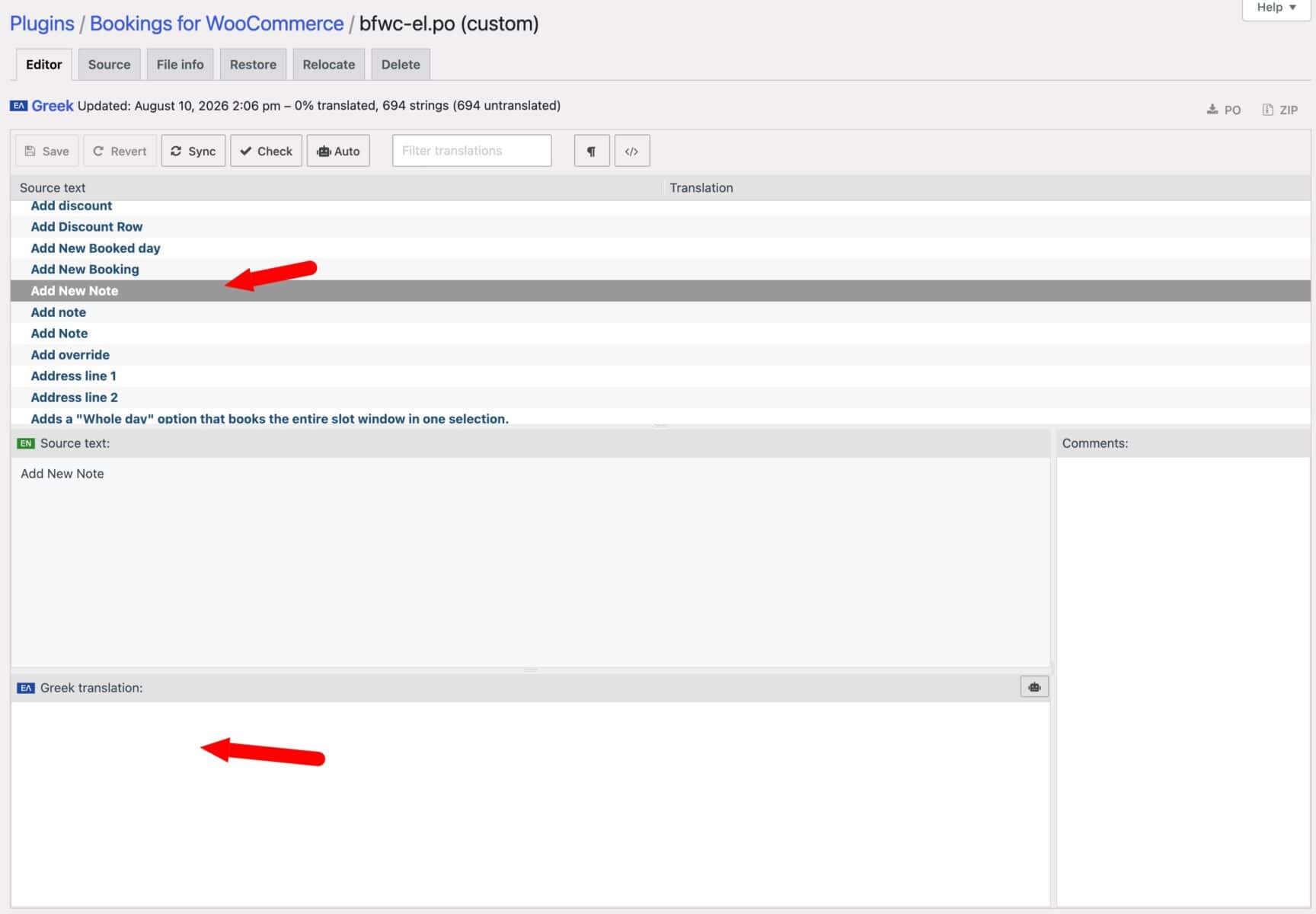Click the Auto translate button

(x=338, y=151)
